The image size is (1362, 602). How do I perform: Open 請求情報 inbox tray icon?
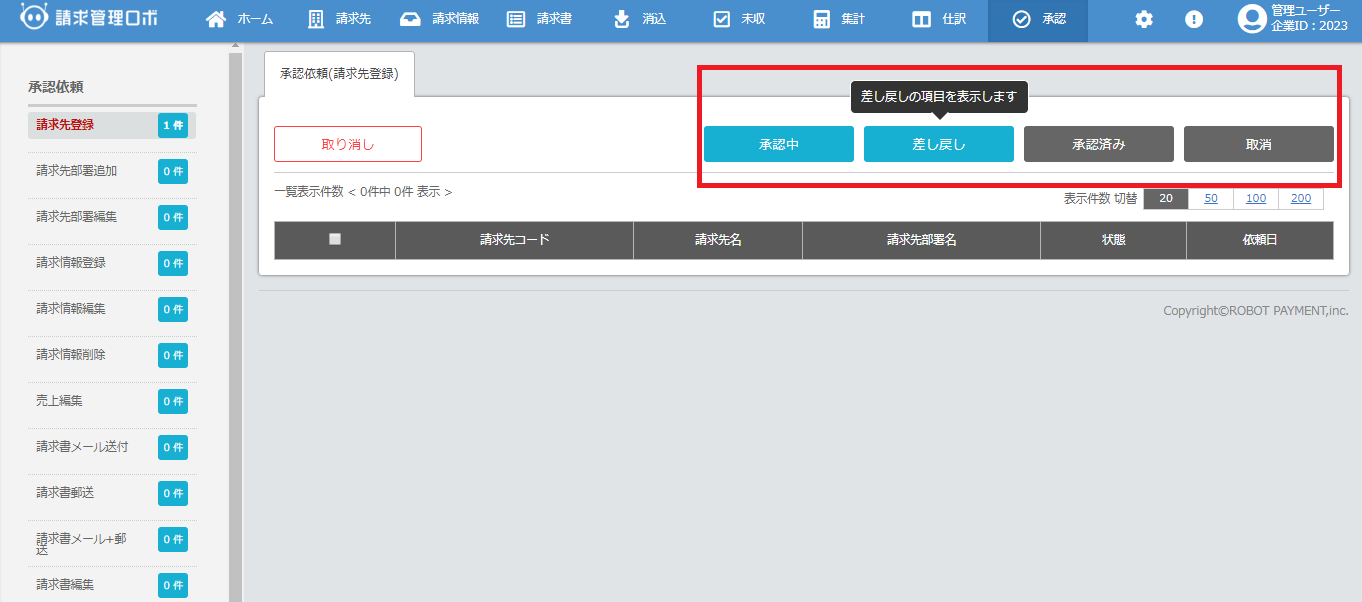tap(409, 19)
